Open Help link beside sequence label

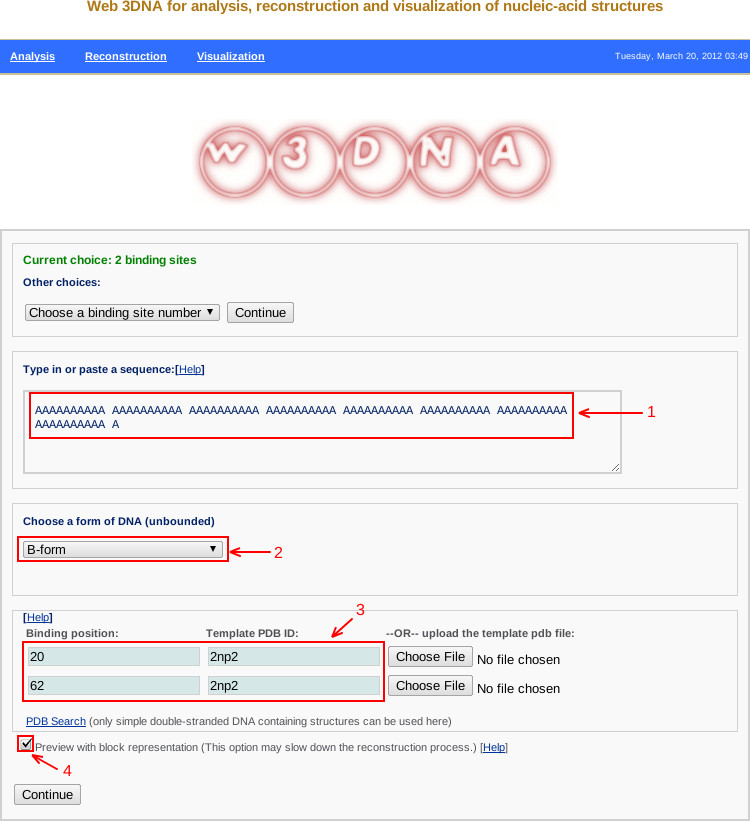190,369
